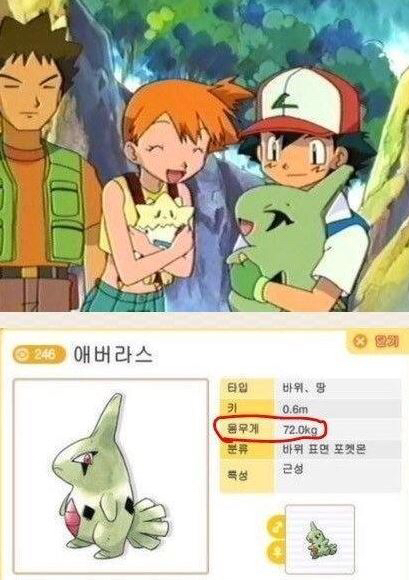
Task: Click the Pokémon name 애버라스
Action: (113, 354)
